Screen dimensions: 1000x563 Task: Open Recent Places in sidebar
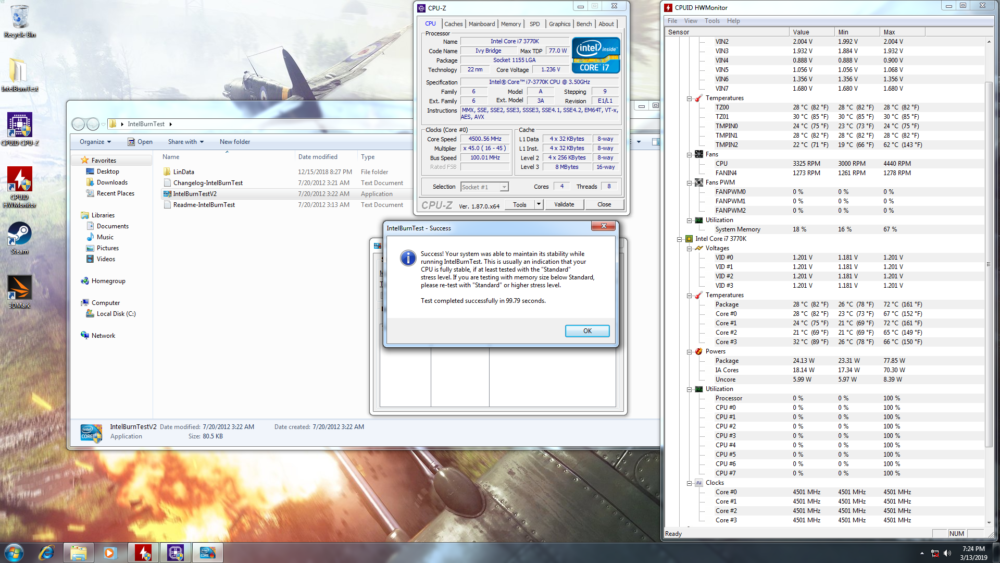(x=115, y=193)
